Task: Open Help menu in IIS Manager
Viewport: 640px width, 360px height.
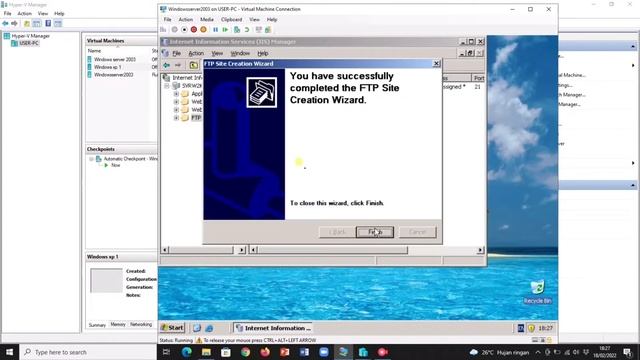Action: click(262, 53)
